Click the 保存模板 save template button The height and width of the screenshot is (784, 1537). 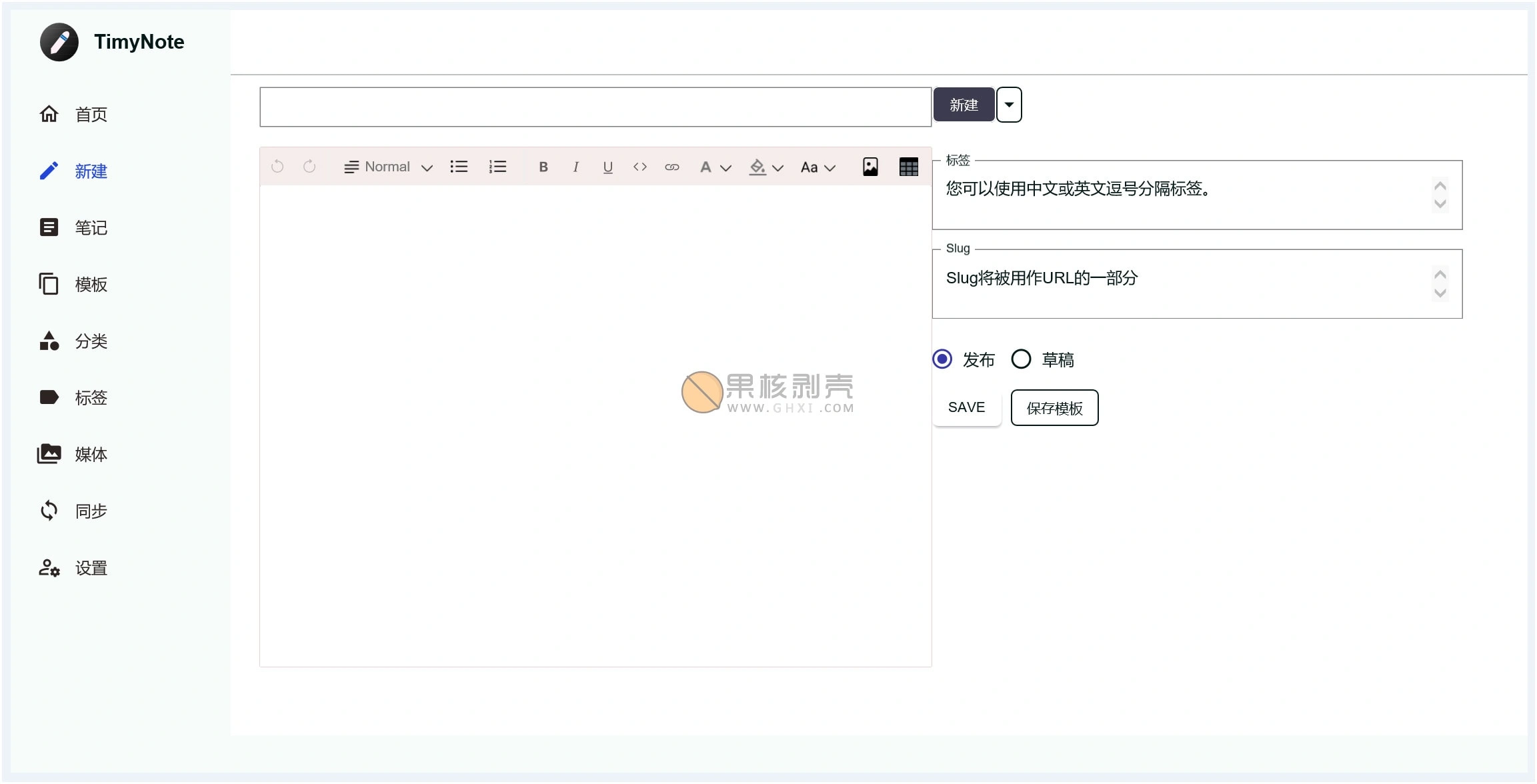pyautogui.click(x=1054, y=408)
